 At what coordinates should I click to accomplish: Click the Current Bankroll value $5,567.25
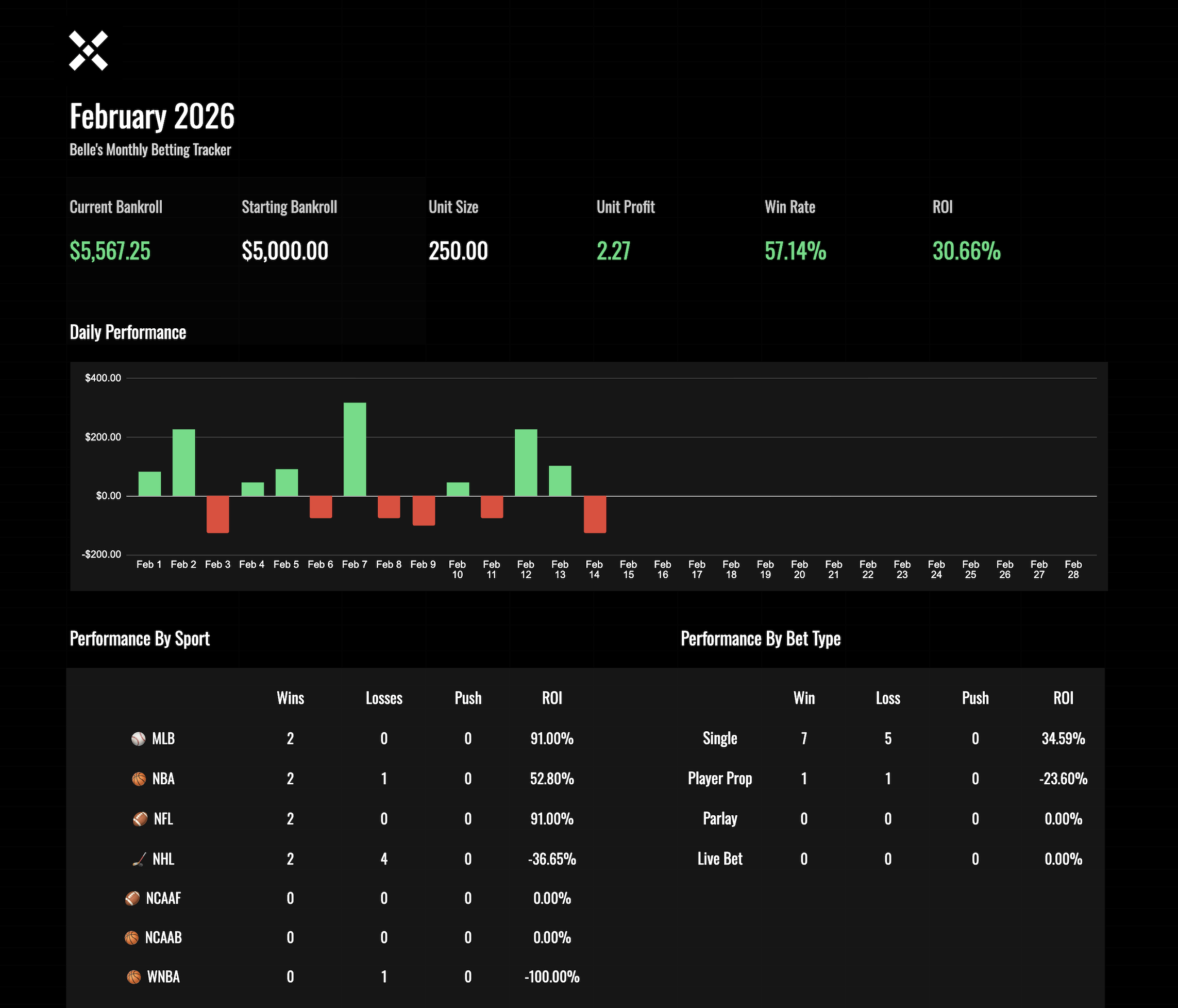click(x=110, y=251)
